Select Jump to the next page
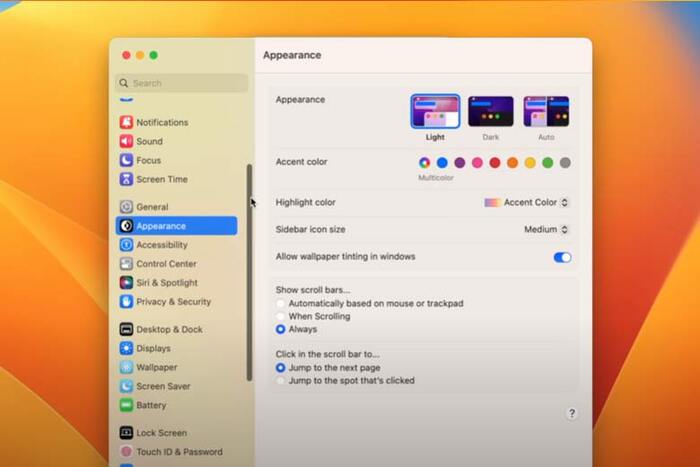700x467 pixels. tap(280, 368)
